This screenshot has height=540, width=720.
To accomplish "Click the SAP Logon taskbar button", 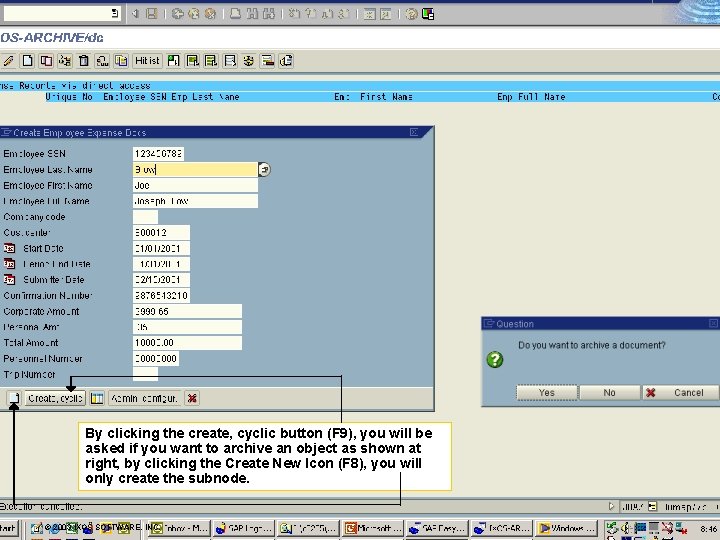I will [245, 528].
